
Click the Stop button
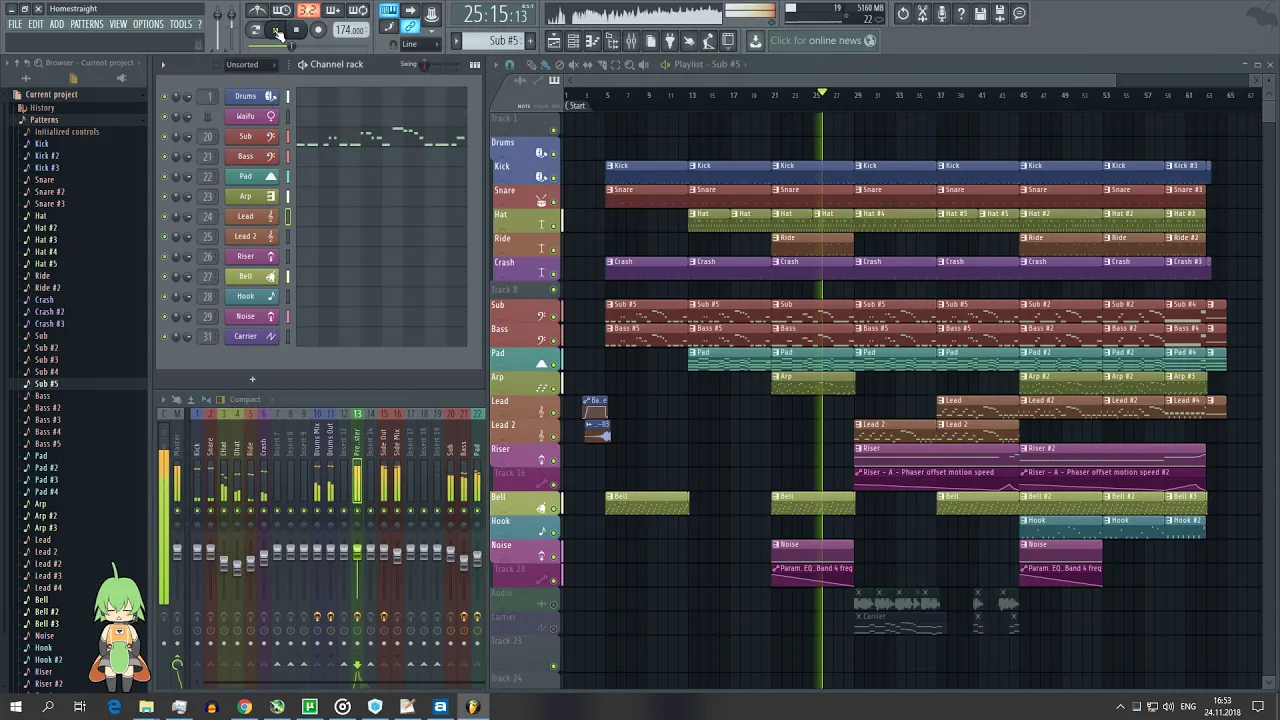pos(296,30)
